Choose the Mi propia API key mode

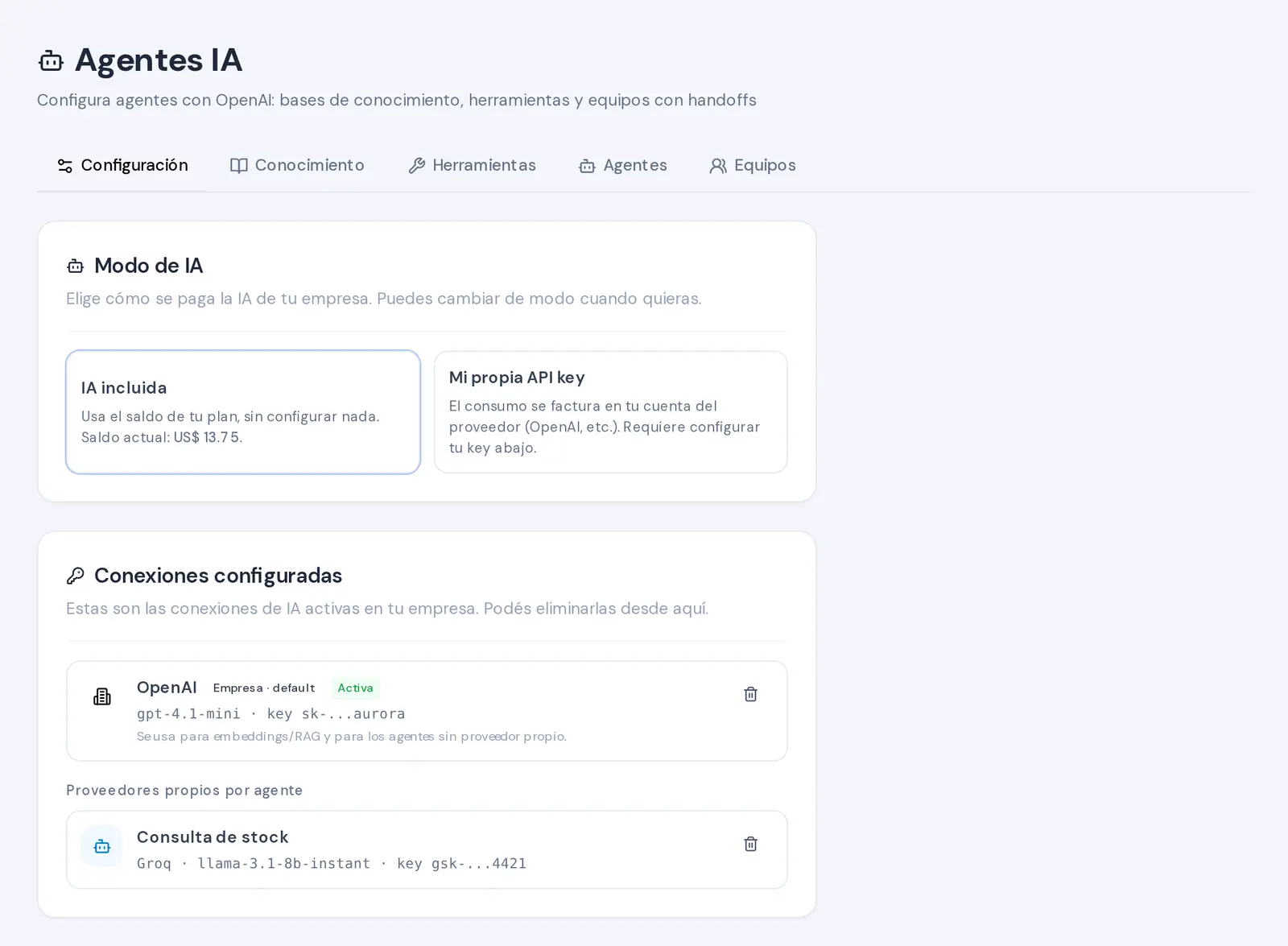pos(610,412)
